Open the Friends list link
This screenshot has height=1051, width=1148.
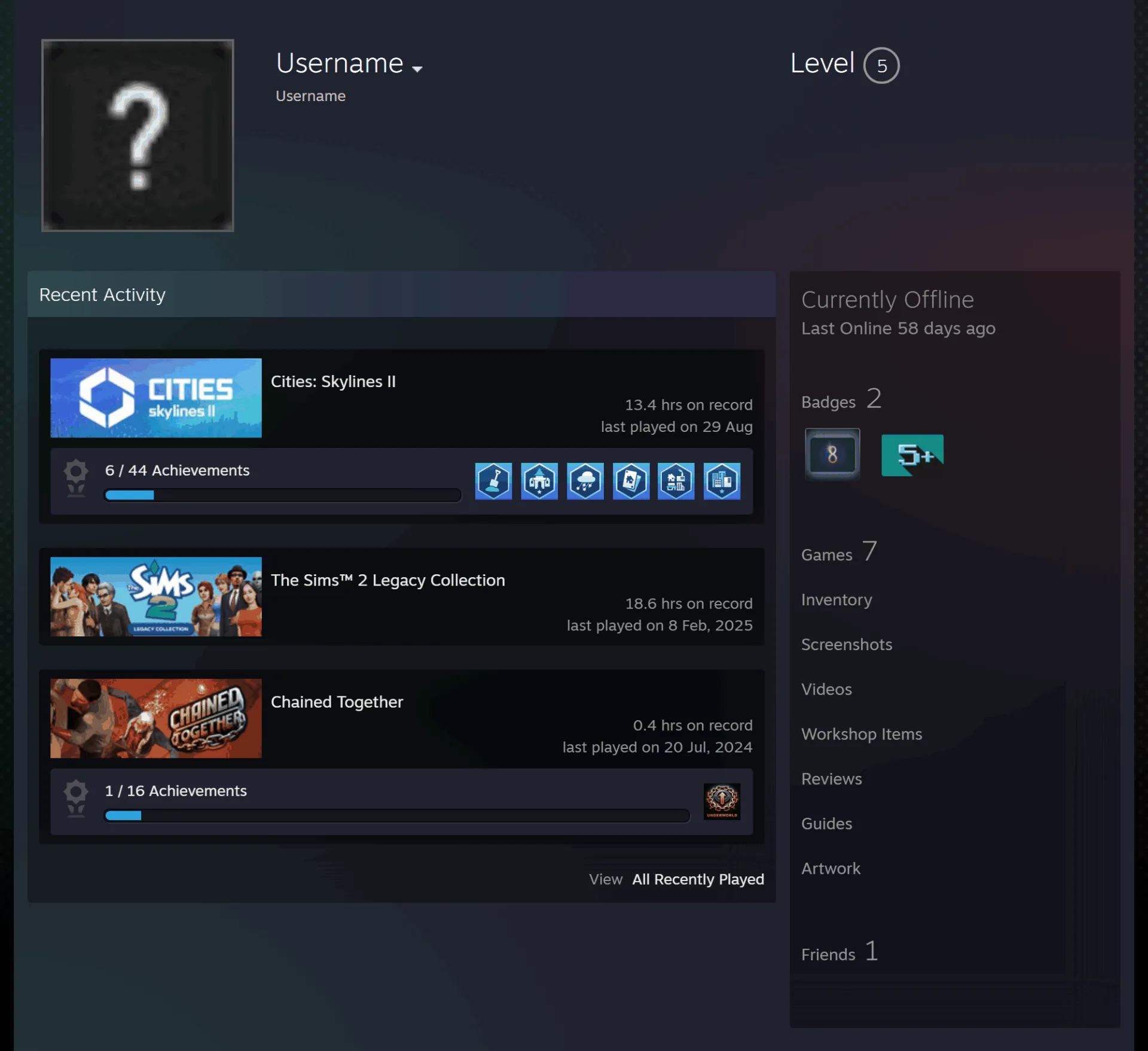840,952
